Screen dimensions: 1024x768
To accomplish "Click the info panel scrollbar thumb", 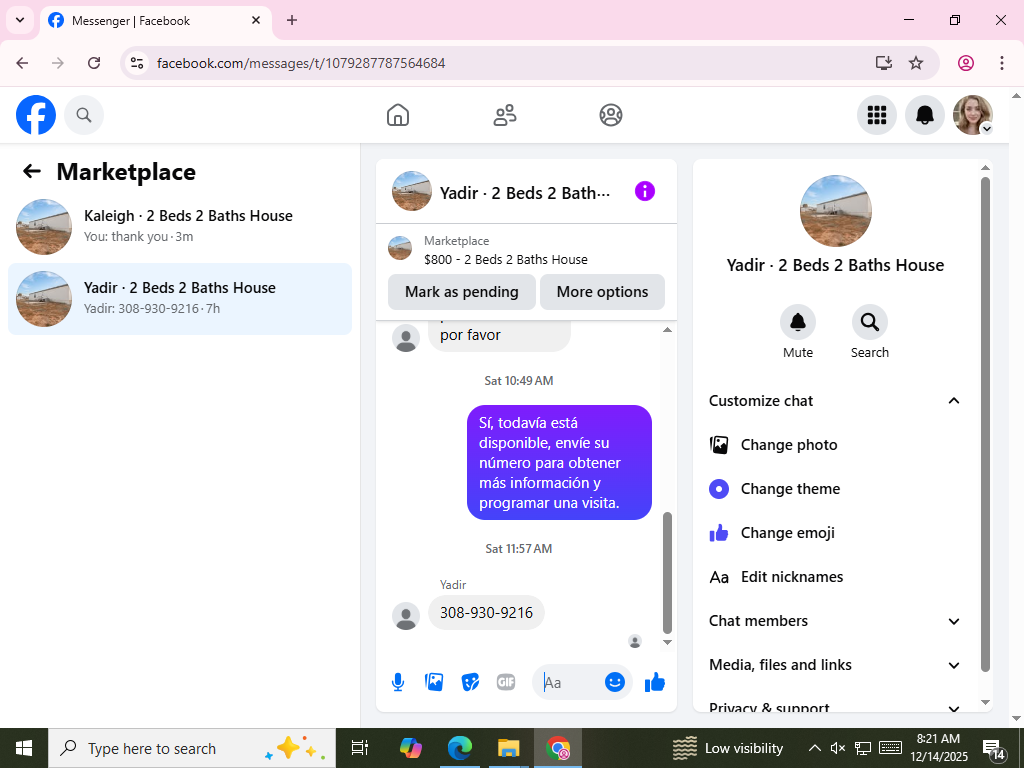I will pyautogui.click(x=985, y=424).
